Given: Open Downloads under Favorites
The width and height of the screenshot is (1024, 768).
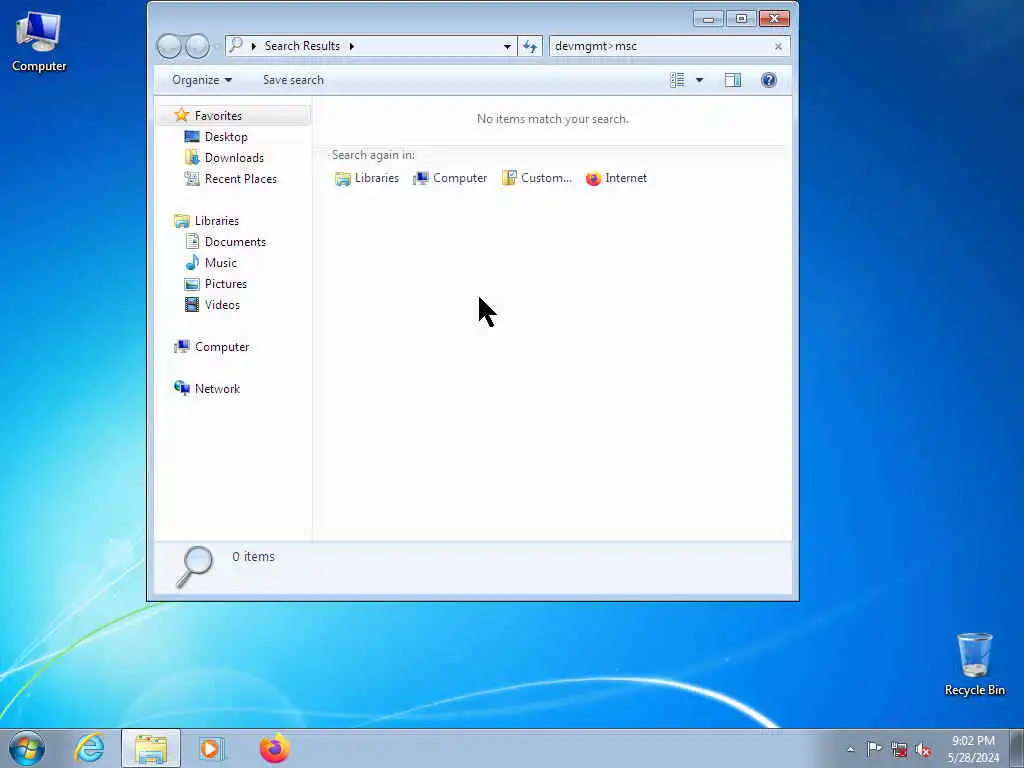Looking at the screenshot, I should tap(234, 157).
